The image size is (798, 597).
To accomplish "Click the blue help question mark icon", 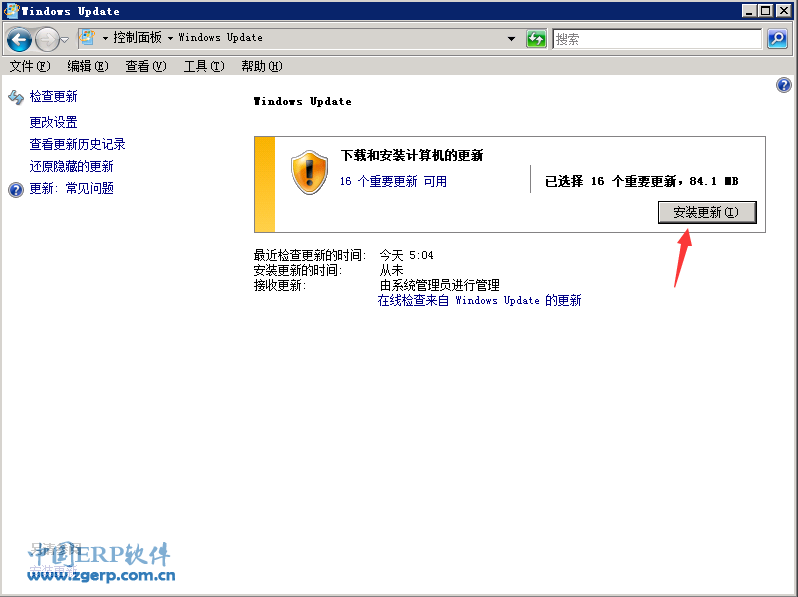I will pos(784,85).
